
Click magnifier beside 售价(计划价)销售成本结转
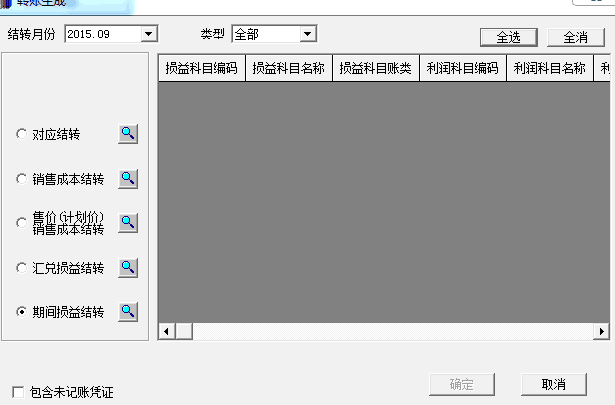tap(128, 223)
